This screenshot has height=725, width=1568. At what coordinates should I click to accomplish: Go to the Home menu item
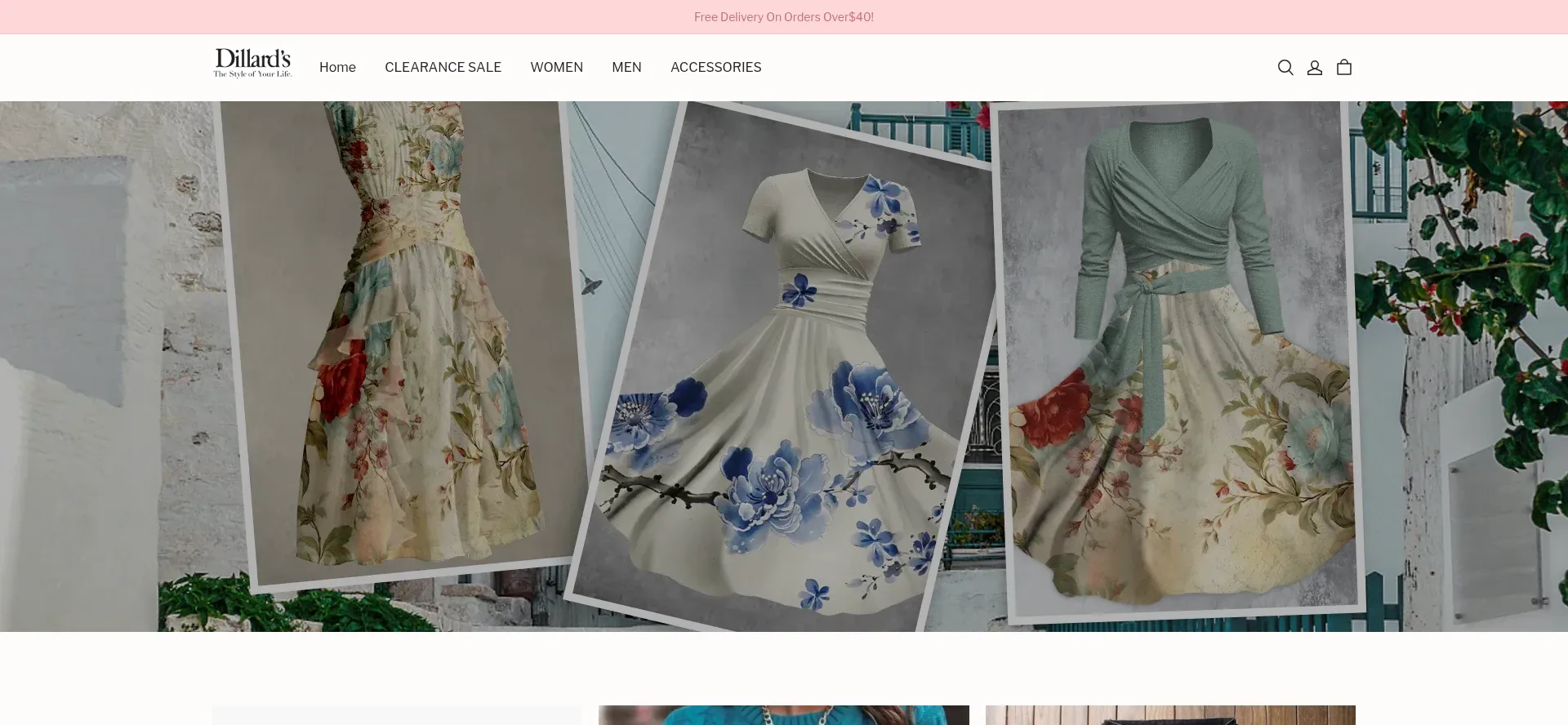pos(337,68)
